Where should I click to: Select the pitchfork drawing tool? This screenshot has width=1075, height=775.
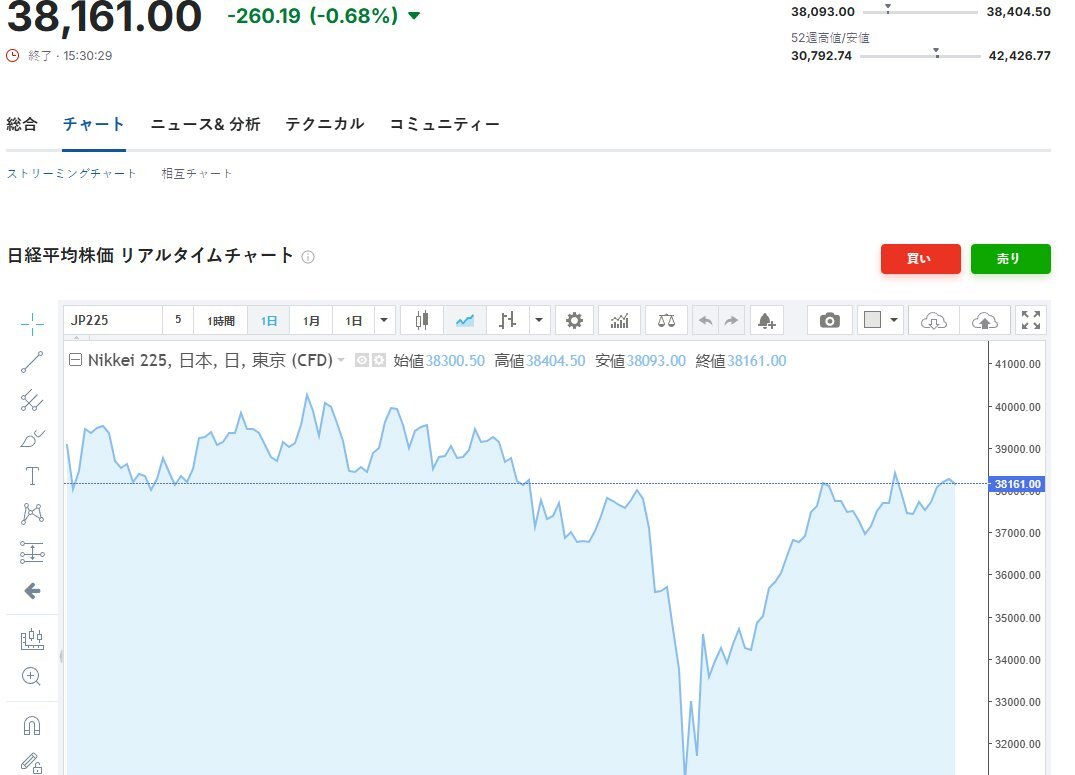click(32, 401)
